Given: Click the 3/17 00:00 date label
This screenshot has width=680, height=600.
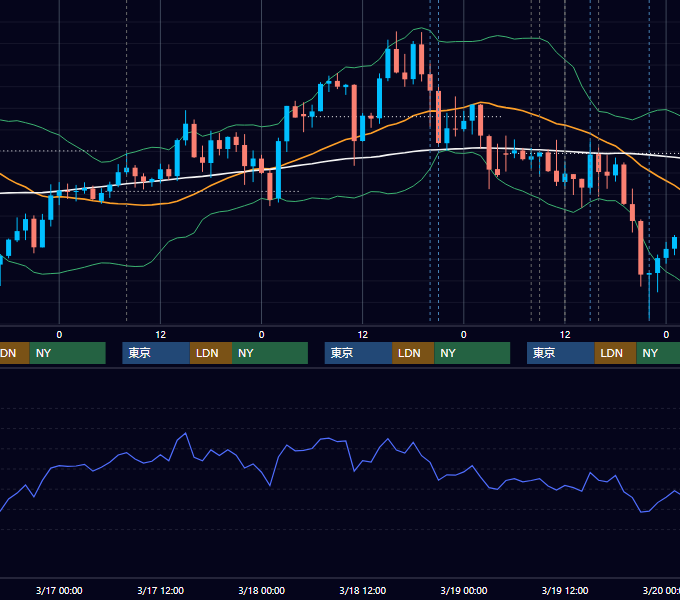Looking at the screenshot, I should [59, 590].
